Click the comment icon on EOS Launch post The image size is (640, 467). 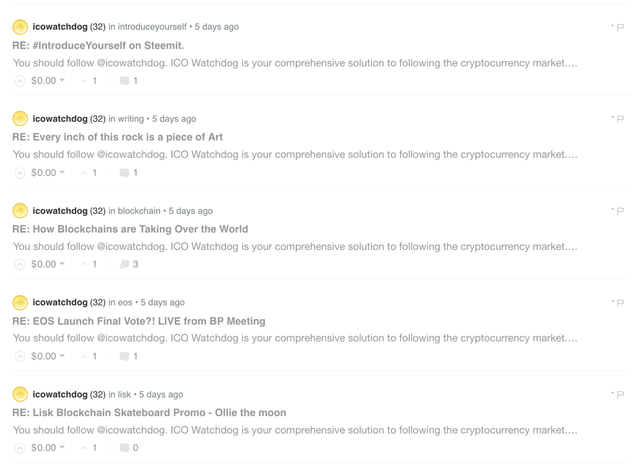point(124,357)
